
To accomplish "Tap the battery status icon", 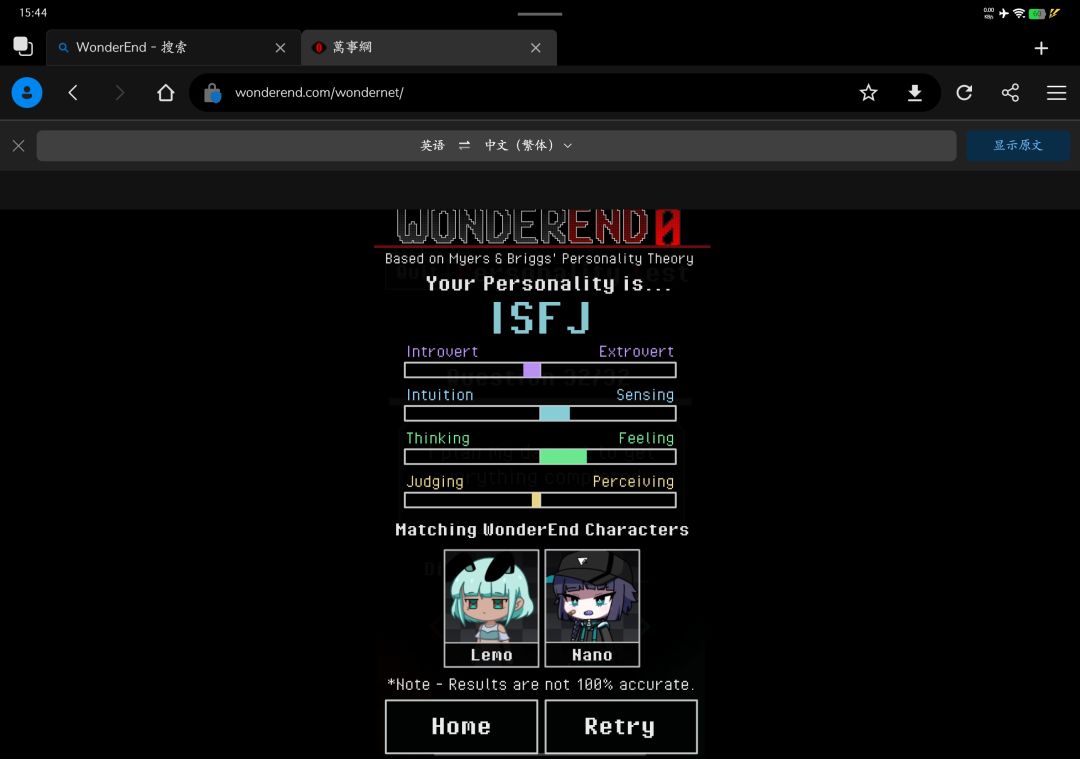I will 1036,13.
